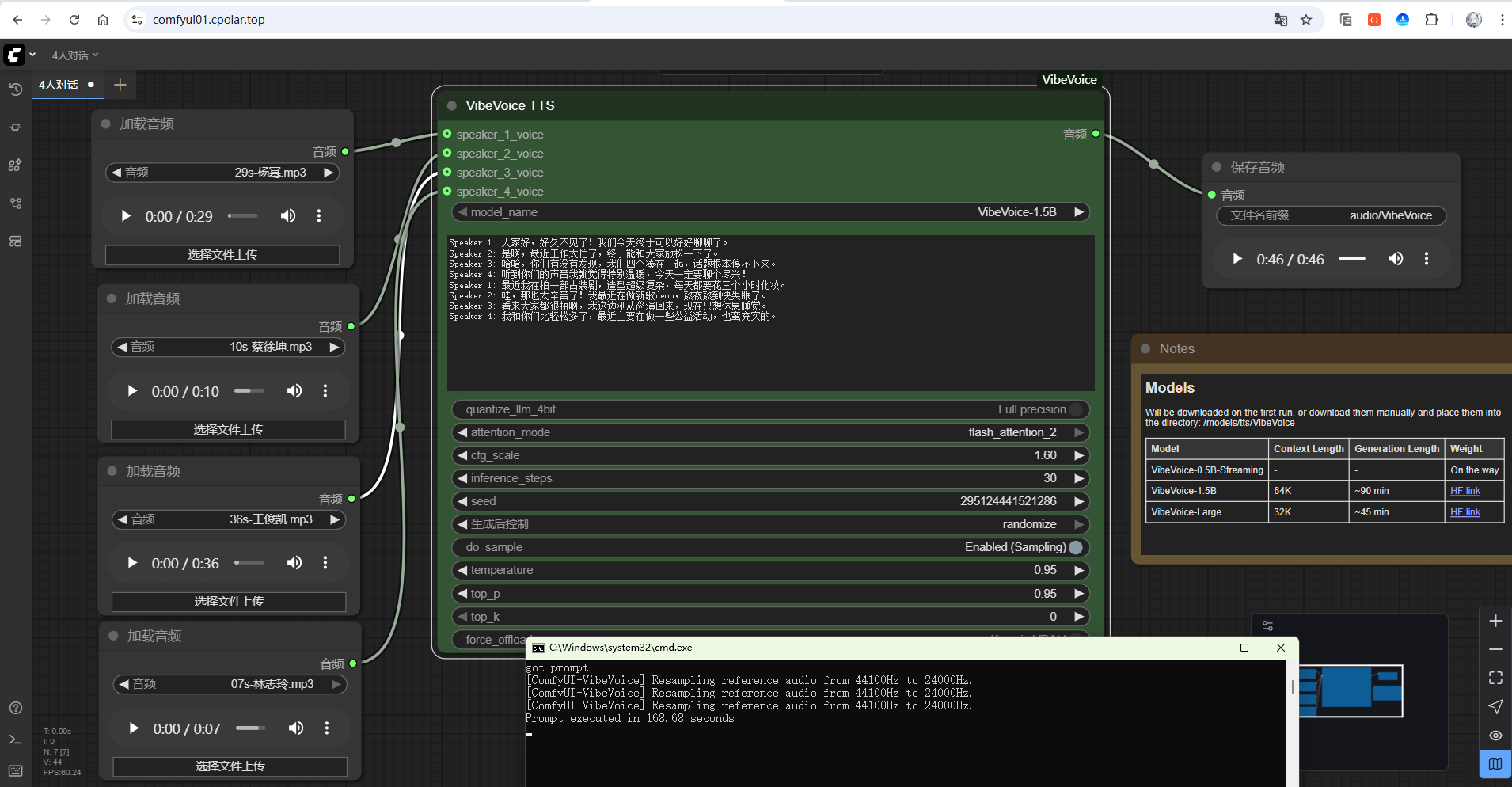Viewport: 1512px width, 787px height.
Task: Mute the saved output audio player
Action: pos(1396,259)
